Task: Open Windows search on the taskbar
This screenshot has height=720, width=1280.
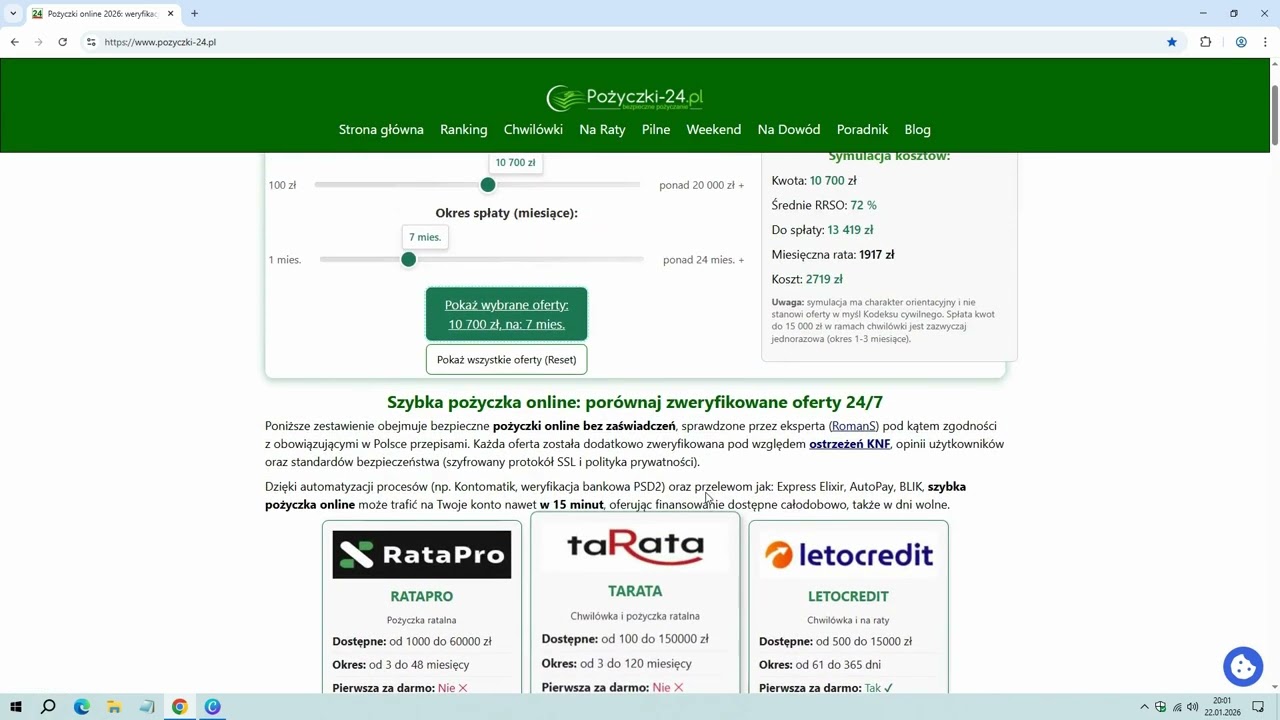Action: (48, 707)
